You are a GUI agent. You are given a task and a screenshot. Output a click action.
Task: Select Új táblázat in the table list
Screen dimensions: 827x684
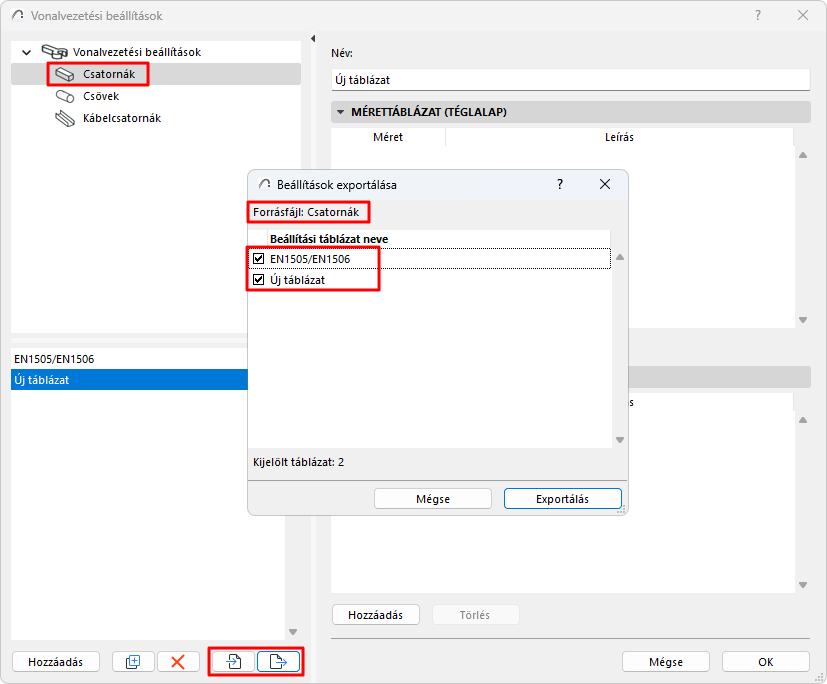(x=129, y=380)
